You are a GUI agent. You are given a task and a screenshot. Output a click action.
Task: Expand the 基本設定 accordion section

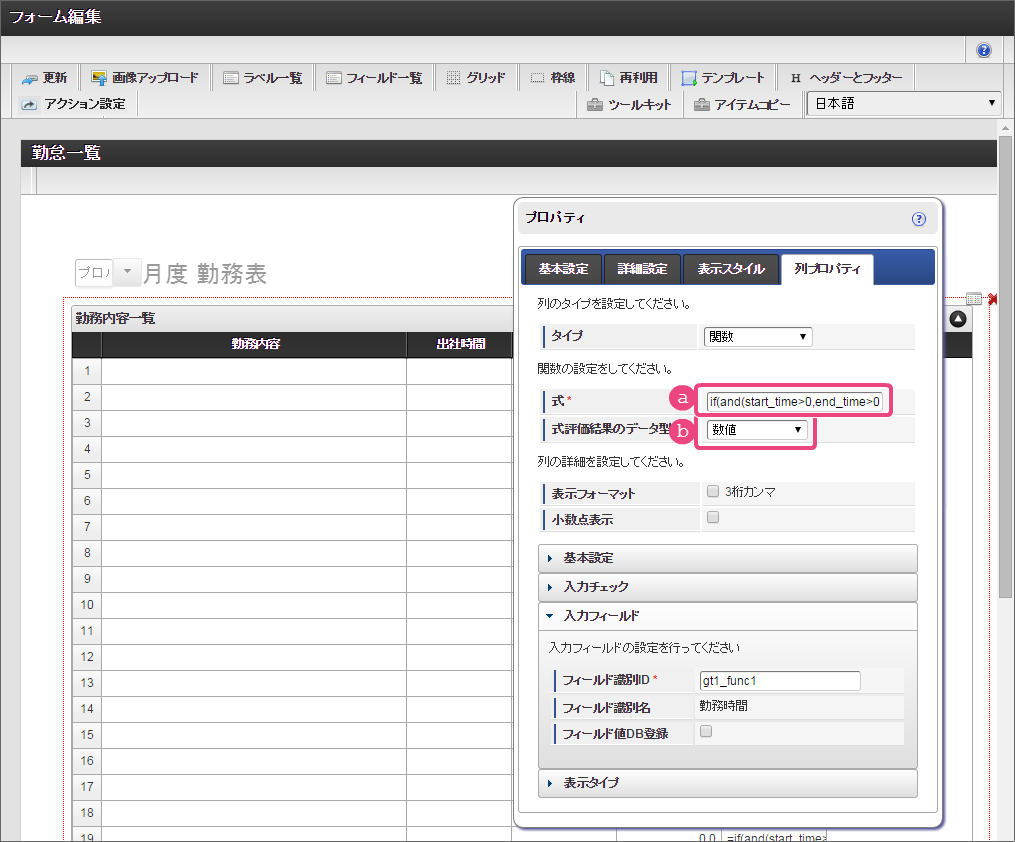(x=728, y=558)
